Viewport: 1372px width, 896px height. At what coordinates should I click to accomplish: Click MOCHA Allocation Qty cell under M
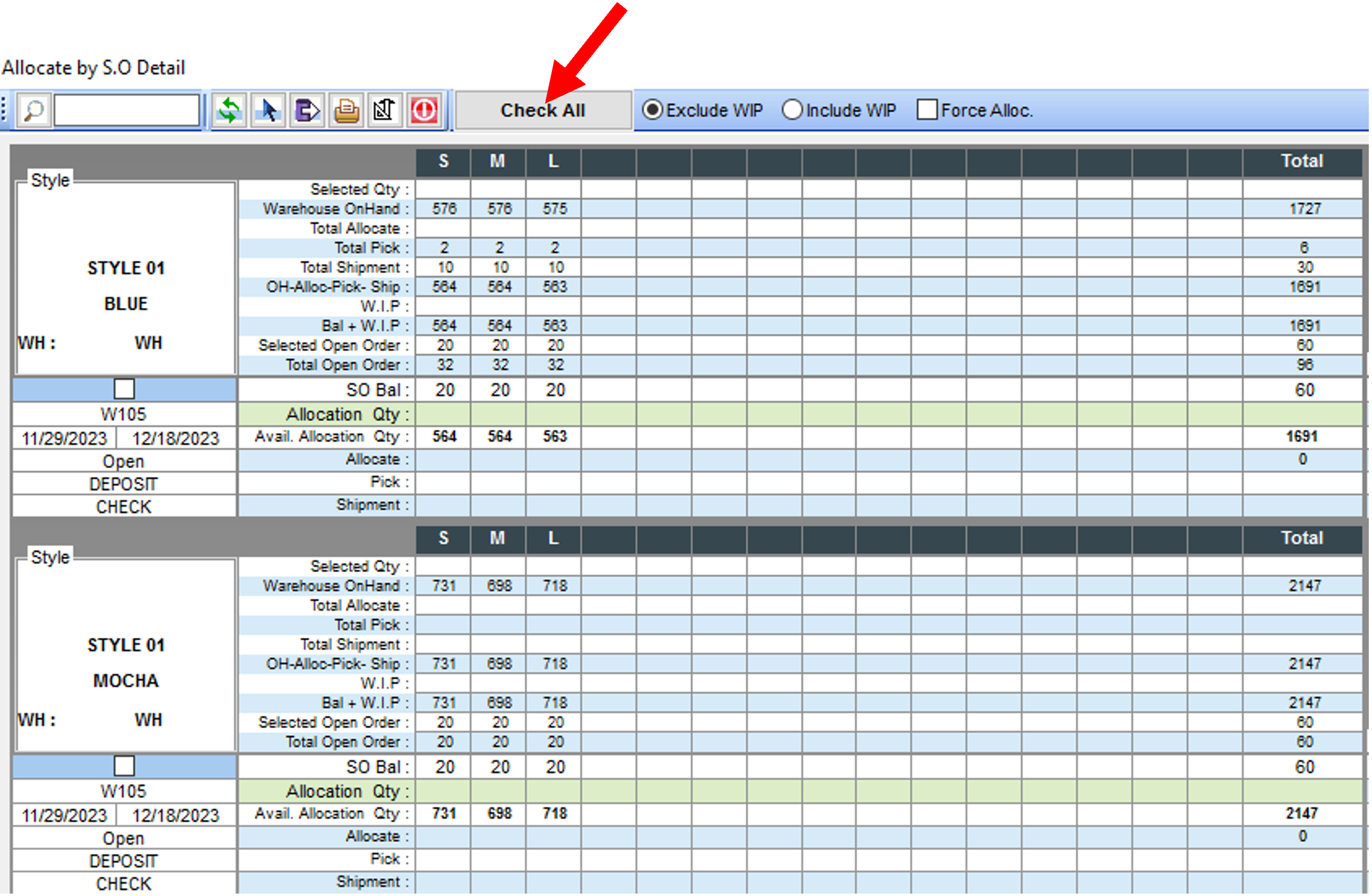[498, 791]
